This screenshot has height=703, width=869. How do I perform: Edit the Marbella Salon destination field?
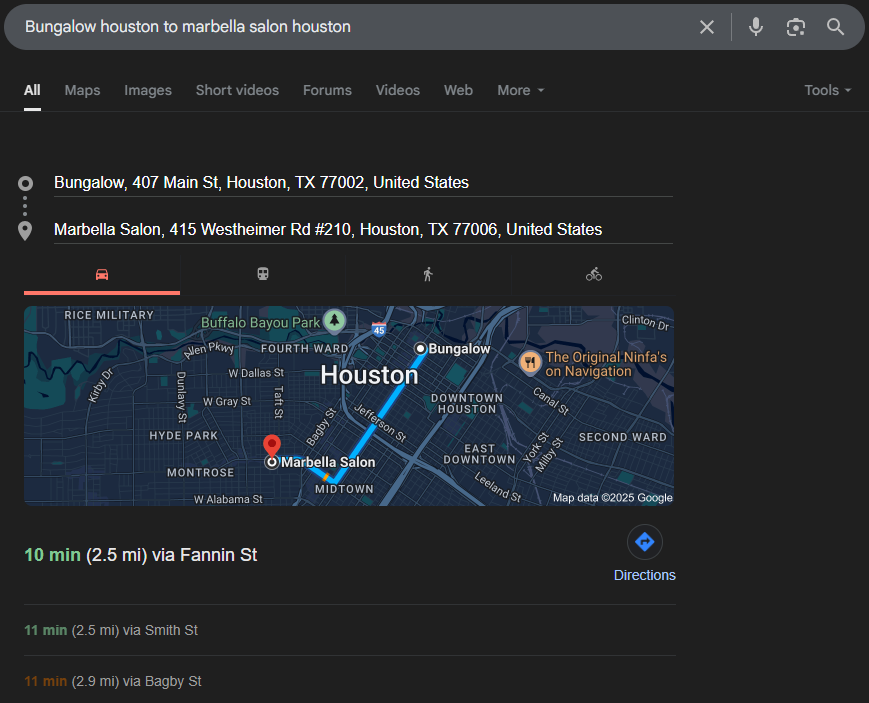pos(363,230)
